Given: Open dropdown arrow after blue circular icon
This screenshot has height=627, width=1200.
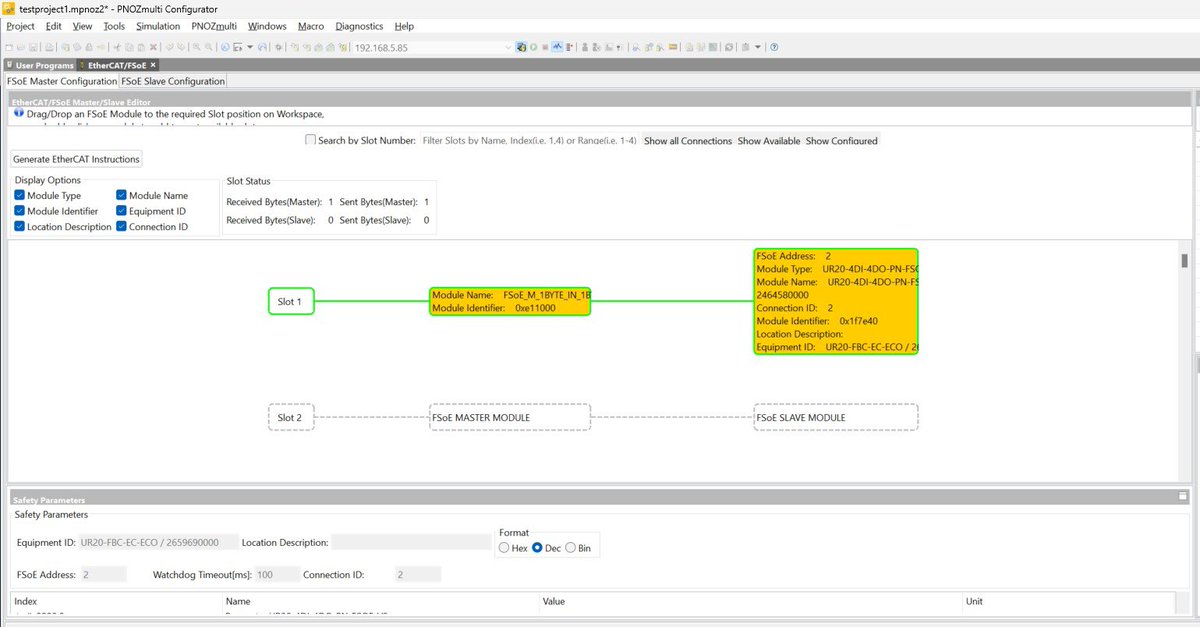Looking at the screenshot, I should point(250,47).
